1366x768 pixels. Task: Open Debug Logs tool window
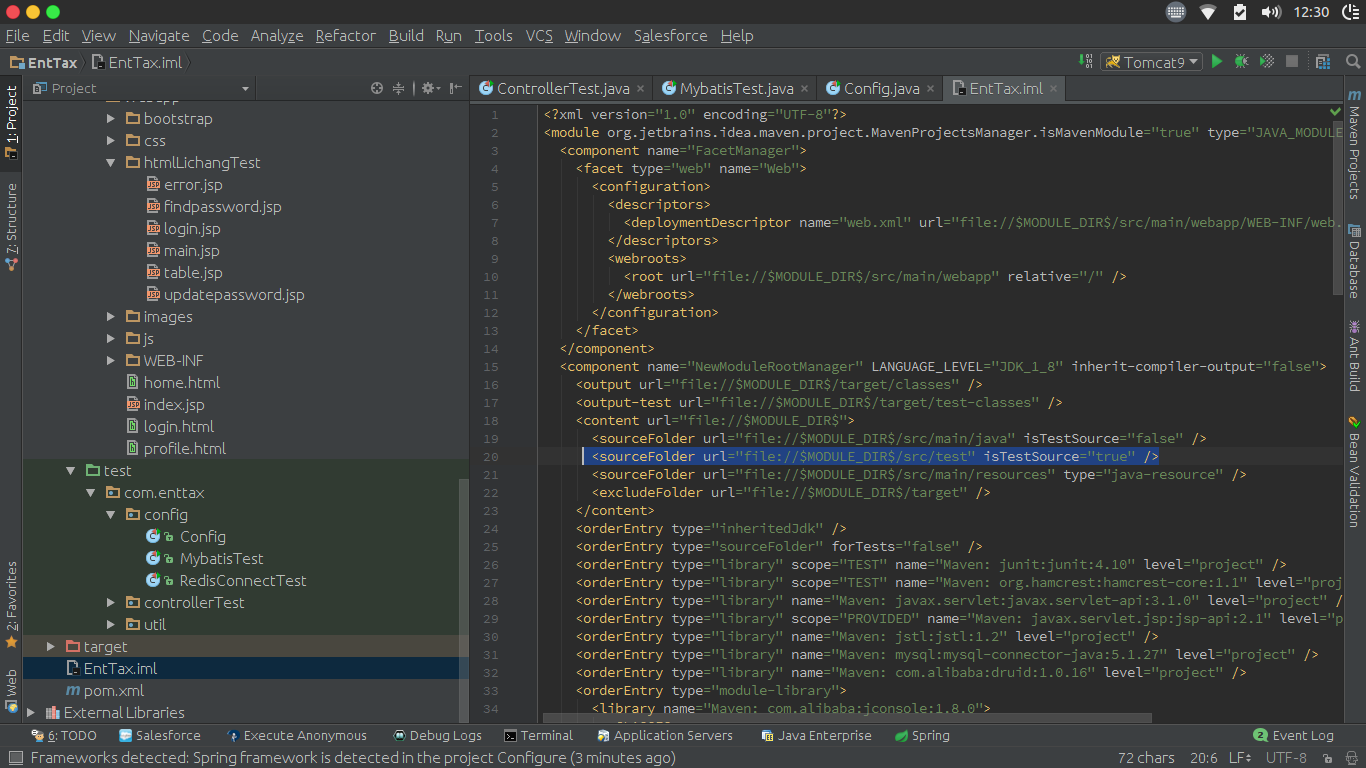click(x=438, y=735)
